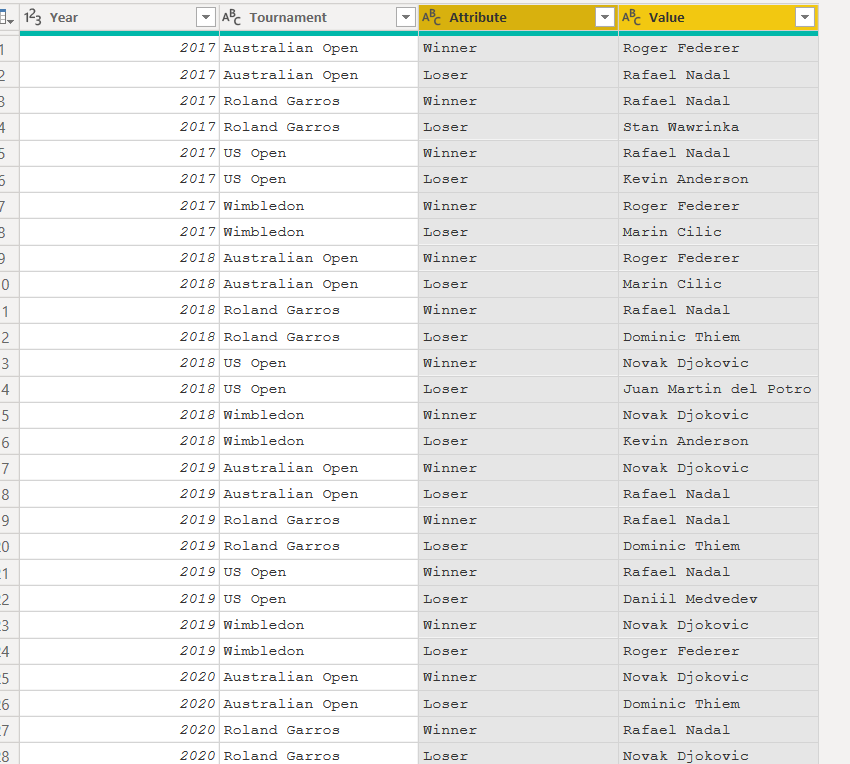Image resolution: width=850 pixels, height=764 pixels.
Task: Click row header for 2018 Wimbledon Winner row
Action: coord(9,416)
